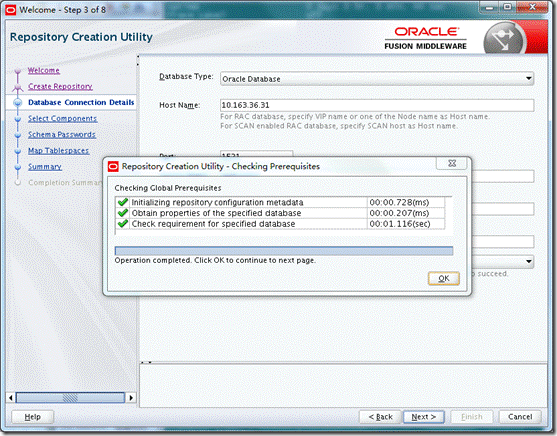Viewport: 557px width, 436px height.
Task: Open the Select Components step link
Action: 62,118
